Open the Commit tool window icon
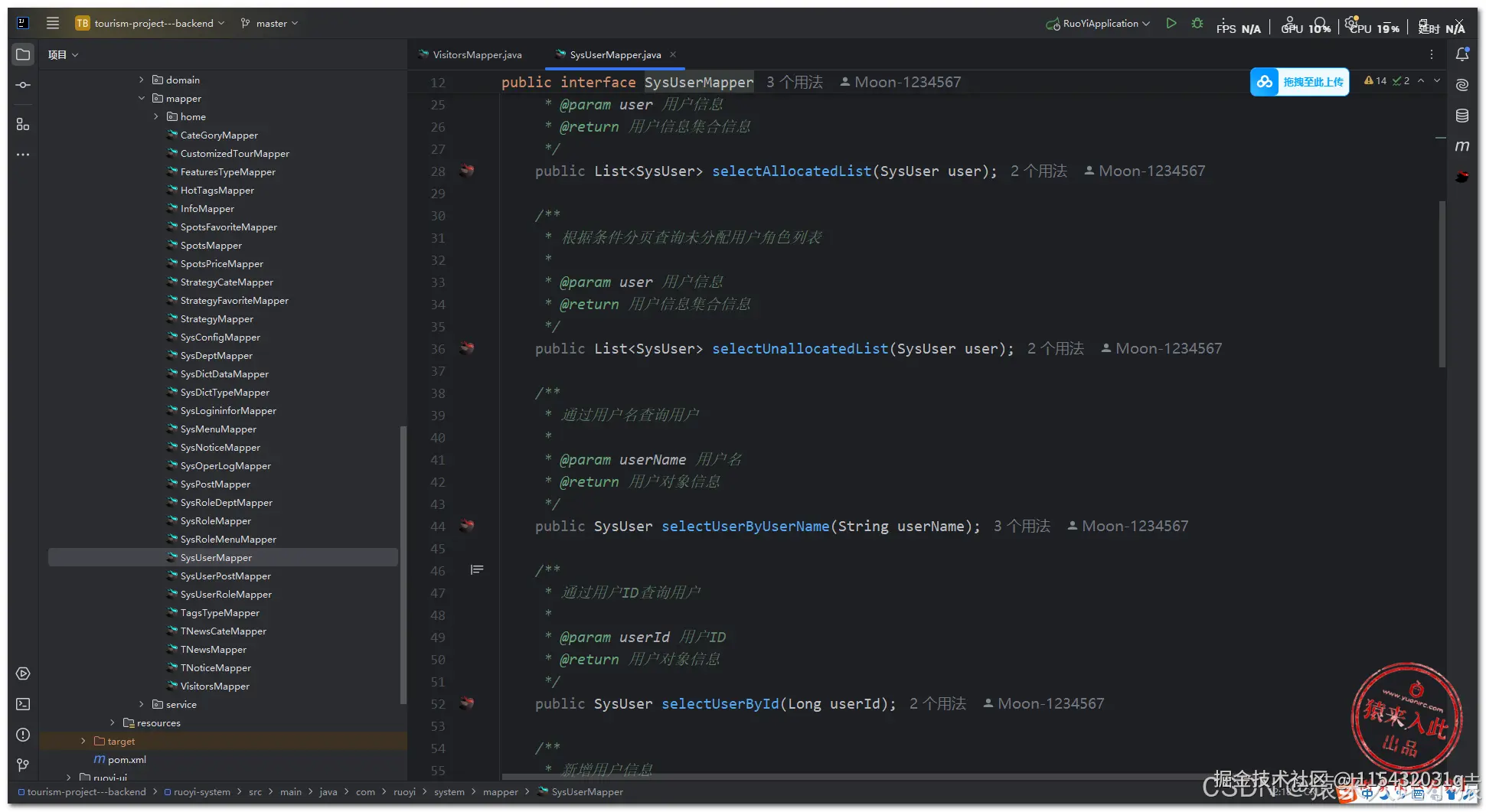This screenshot has width=1486, height=812. pos(23,85)
